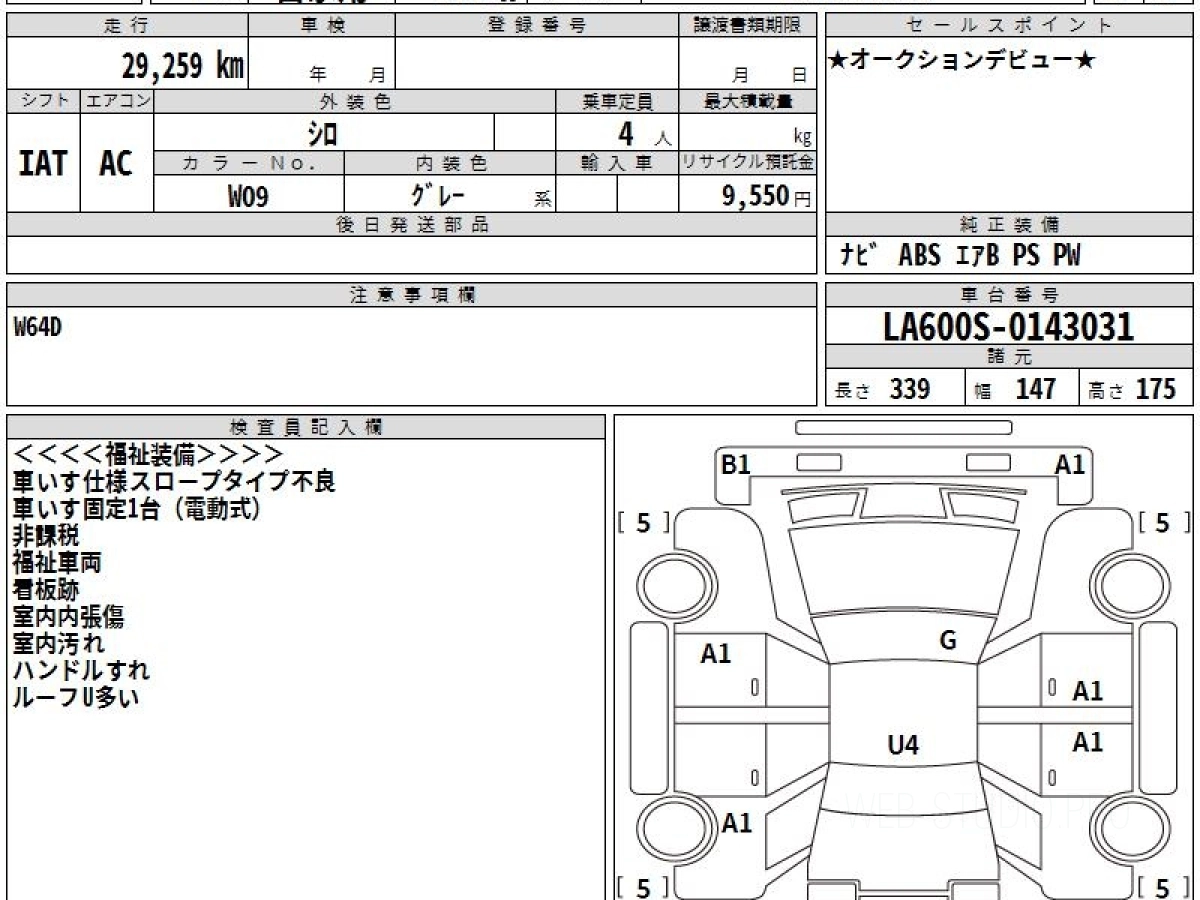Select the seating capacity 4 人
This screenshot has width=1200, height=900.
point(644,134)
